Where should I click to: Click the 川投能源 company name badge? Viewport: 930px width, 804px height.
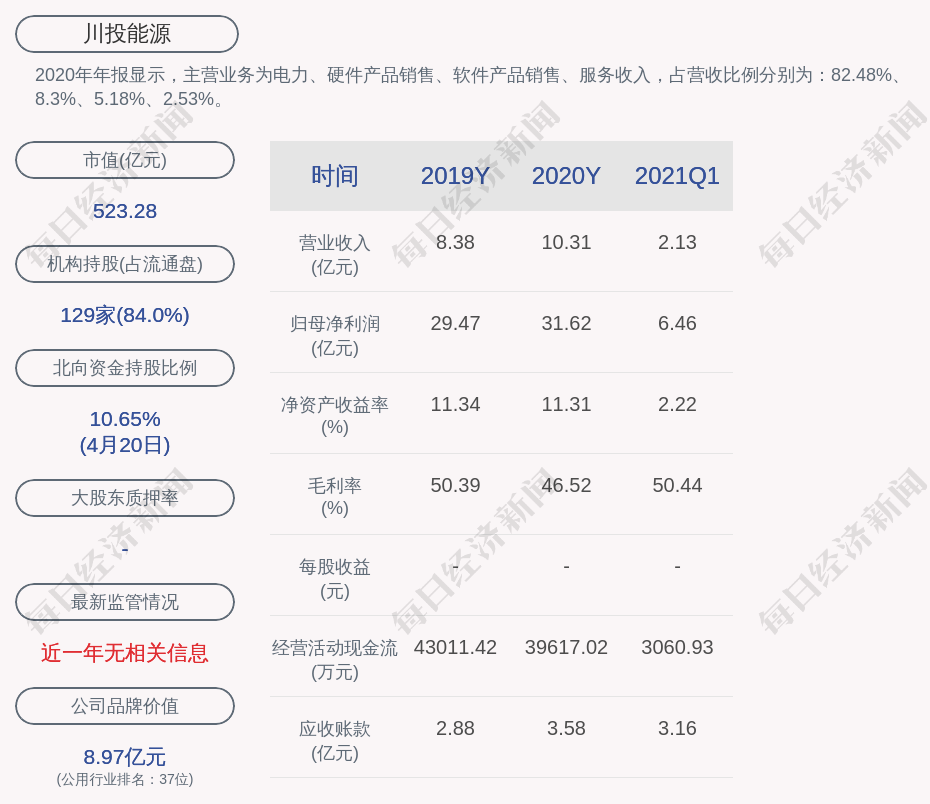click(x=127, y=34)
